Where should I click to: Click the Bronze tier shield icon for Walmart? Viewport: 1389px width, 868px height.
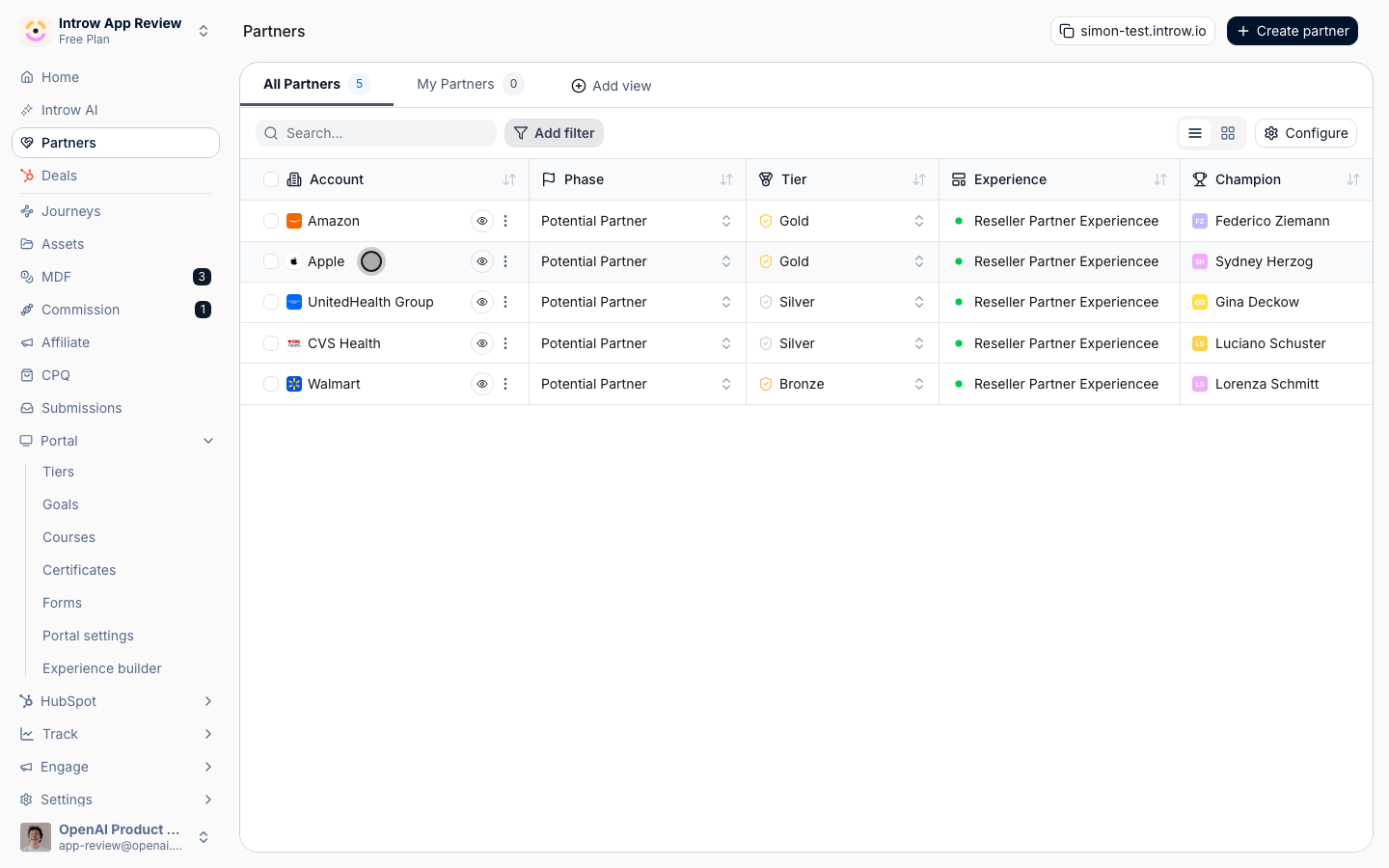(766, 384)
